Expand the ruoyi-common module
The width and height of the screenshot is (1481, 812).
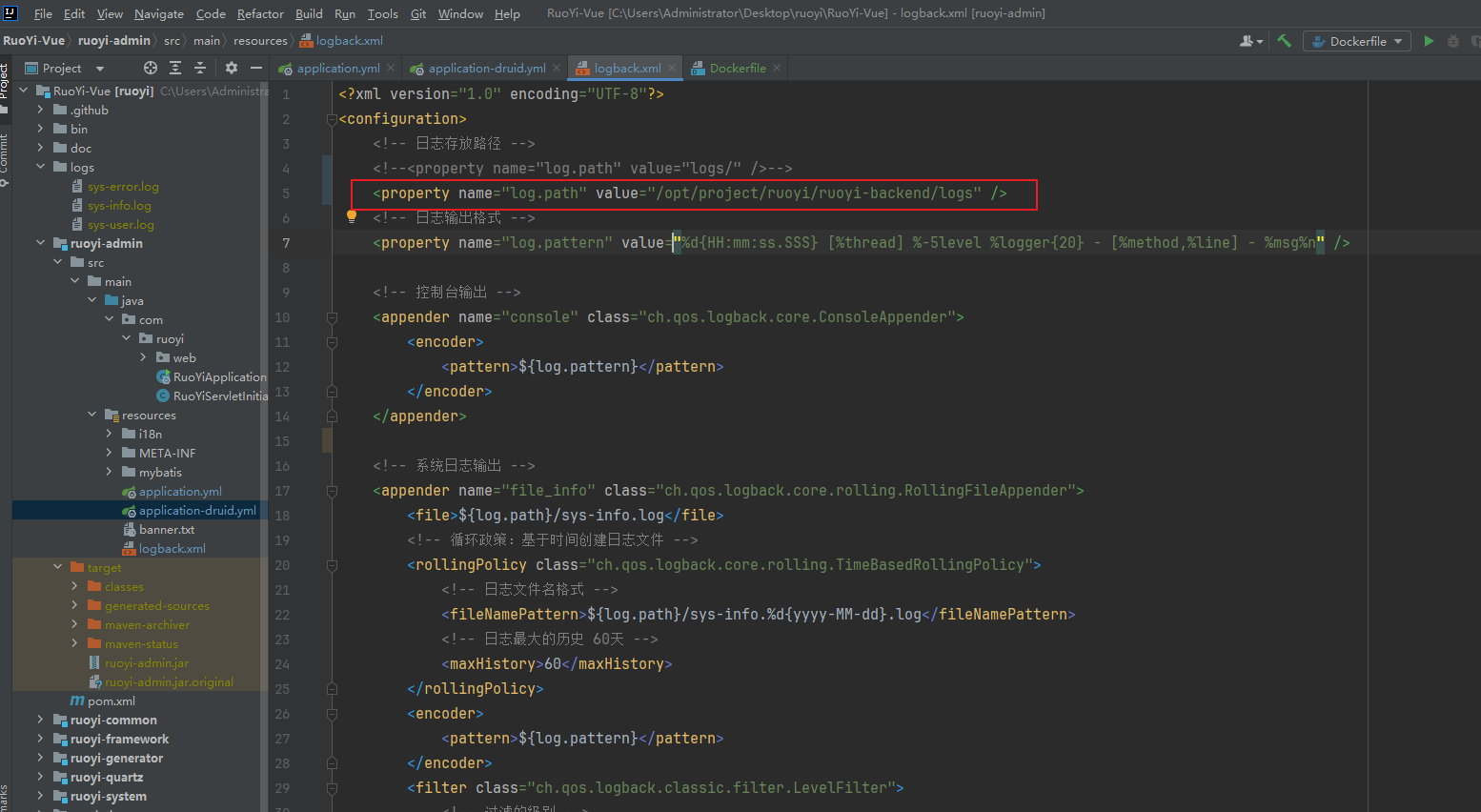40,720
